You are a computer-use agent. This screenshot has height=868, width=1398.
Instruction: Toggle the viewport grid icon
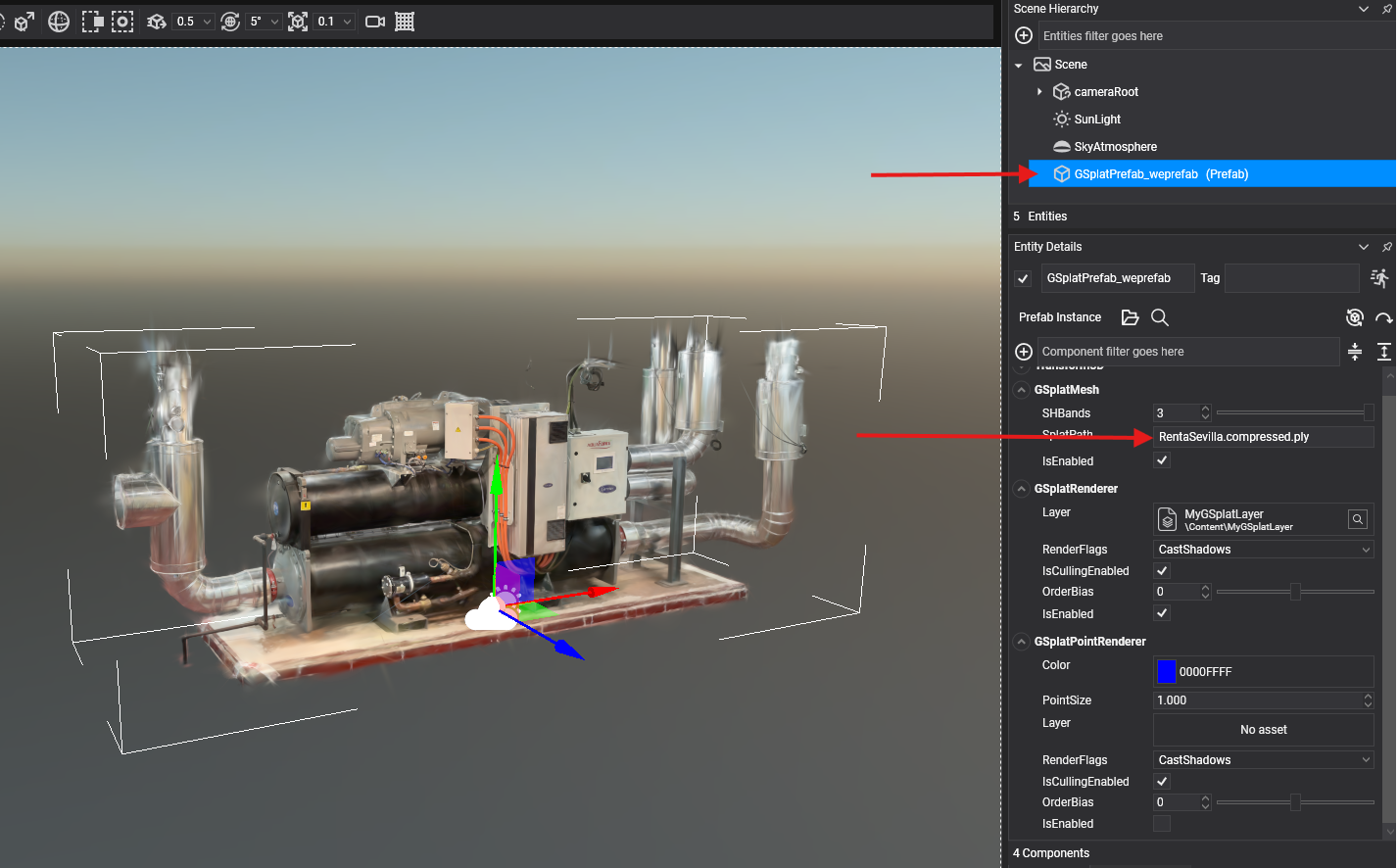[405, 22]
